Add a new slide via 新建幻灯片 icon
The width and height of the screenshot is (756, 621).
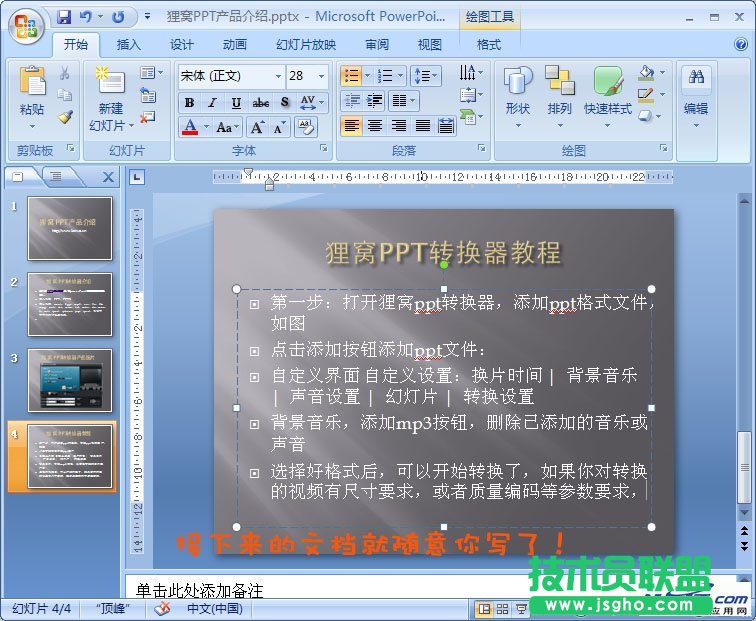tap(111, 81)
